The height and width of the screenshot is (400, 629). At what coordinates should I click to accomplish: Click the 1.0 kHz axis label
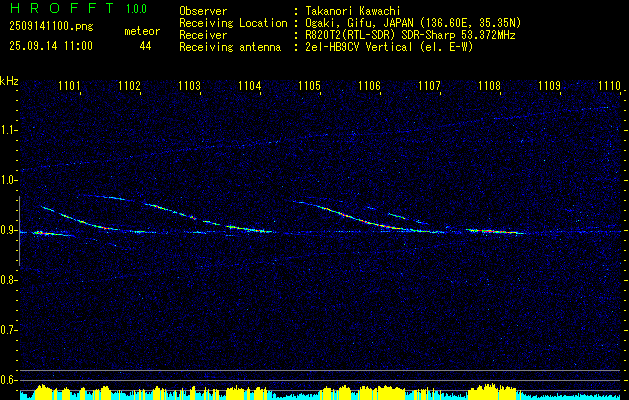click(8, 181)
